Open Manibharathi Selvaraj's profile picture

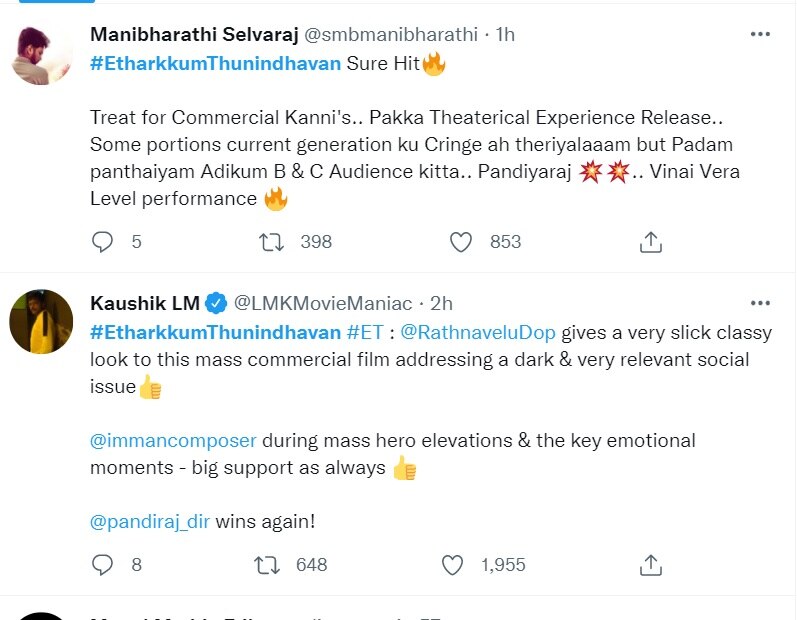pyautogui.click(x=41, y=55)
